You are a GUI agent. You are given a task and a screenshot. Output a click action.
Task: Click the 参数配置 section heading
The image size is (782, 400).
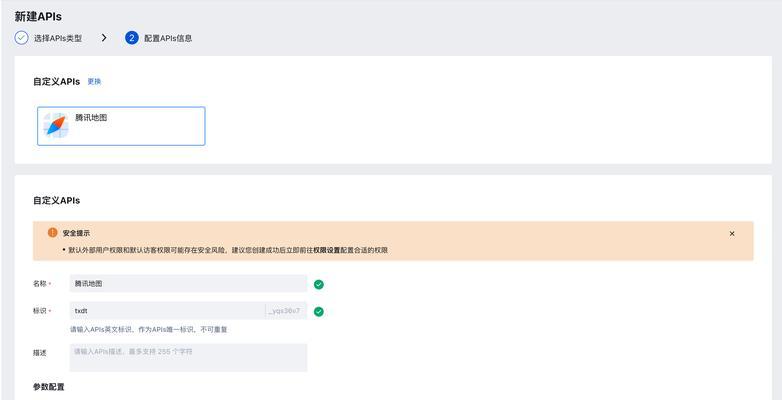[x=49, y=387]
